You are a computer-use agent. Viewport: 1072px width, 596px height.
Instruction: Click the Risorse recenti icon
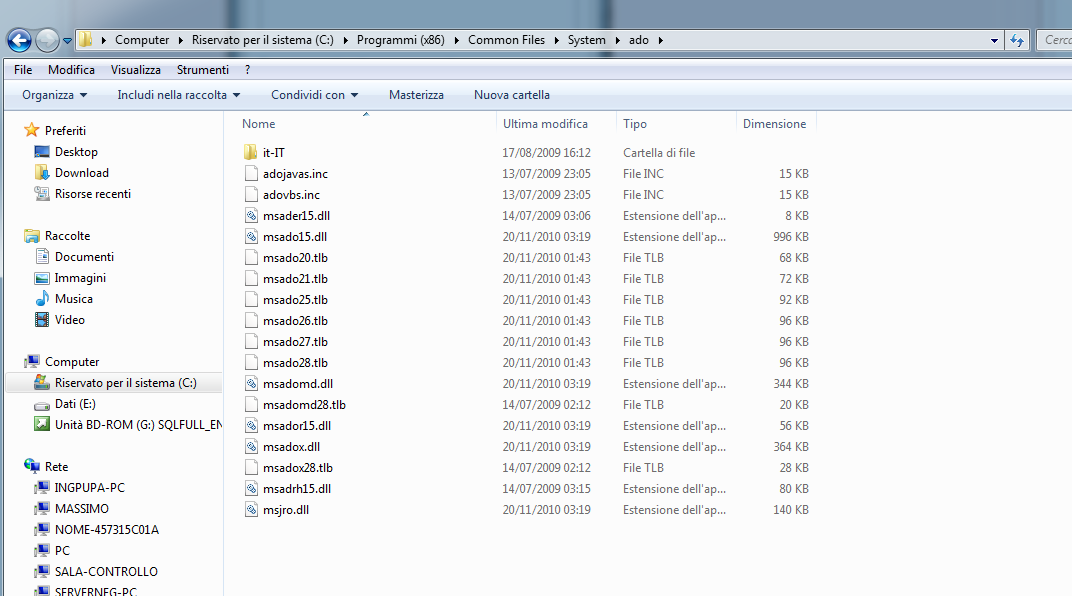coord(42,193)
